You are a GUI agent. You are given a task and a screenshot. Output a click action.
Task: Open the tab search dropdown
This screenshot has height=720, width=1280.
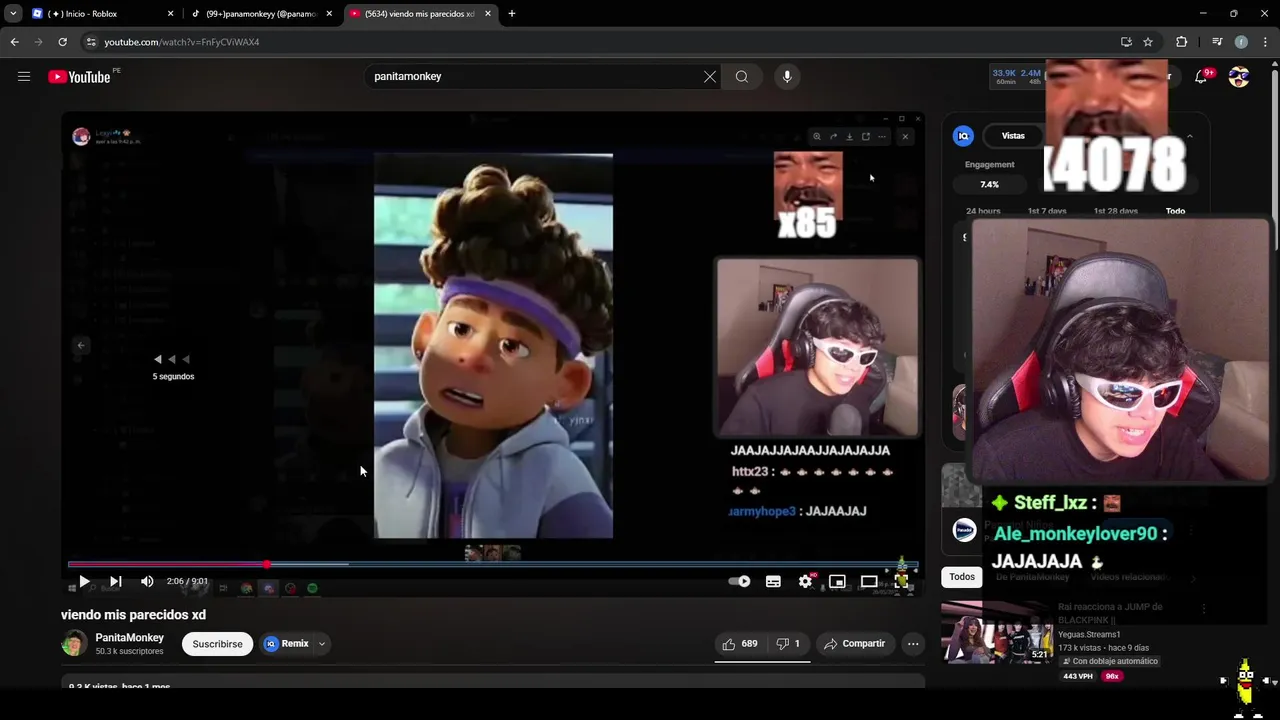tap(13, 14)
